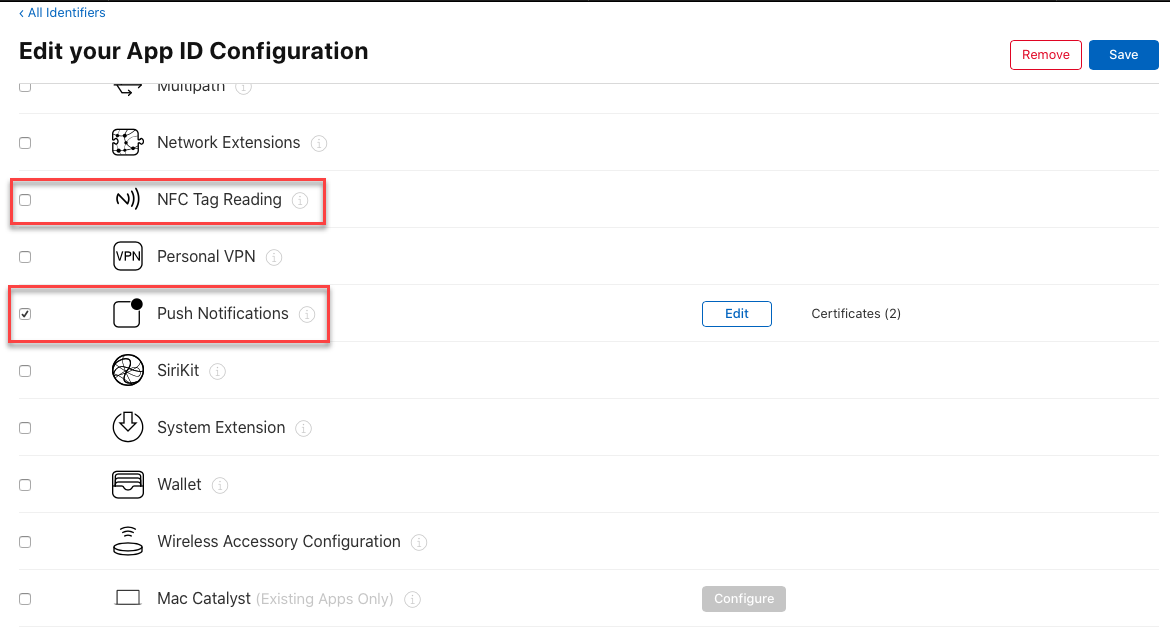Screen dimensions: 1170x641
Task: Enable the SiriKit capability checkbox
Action: click(25, 371)
